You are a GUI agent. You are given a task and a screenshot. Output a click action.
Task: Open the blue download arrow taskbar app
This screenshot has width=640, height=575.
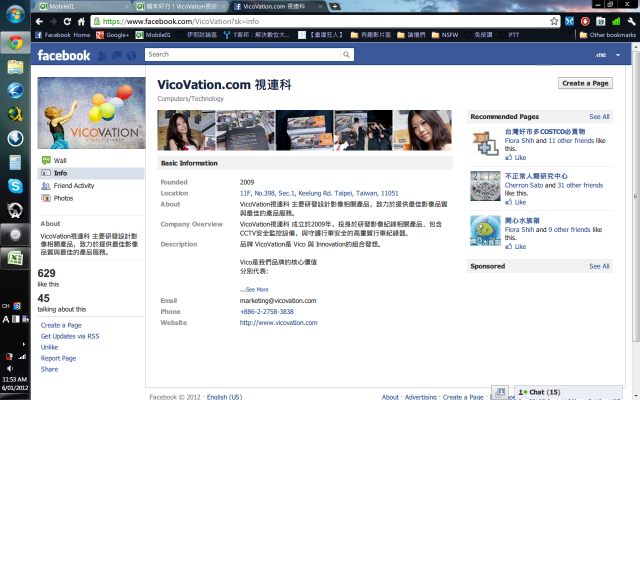coord(15,138)
